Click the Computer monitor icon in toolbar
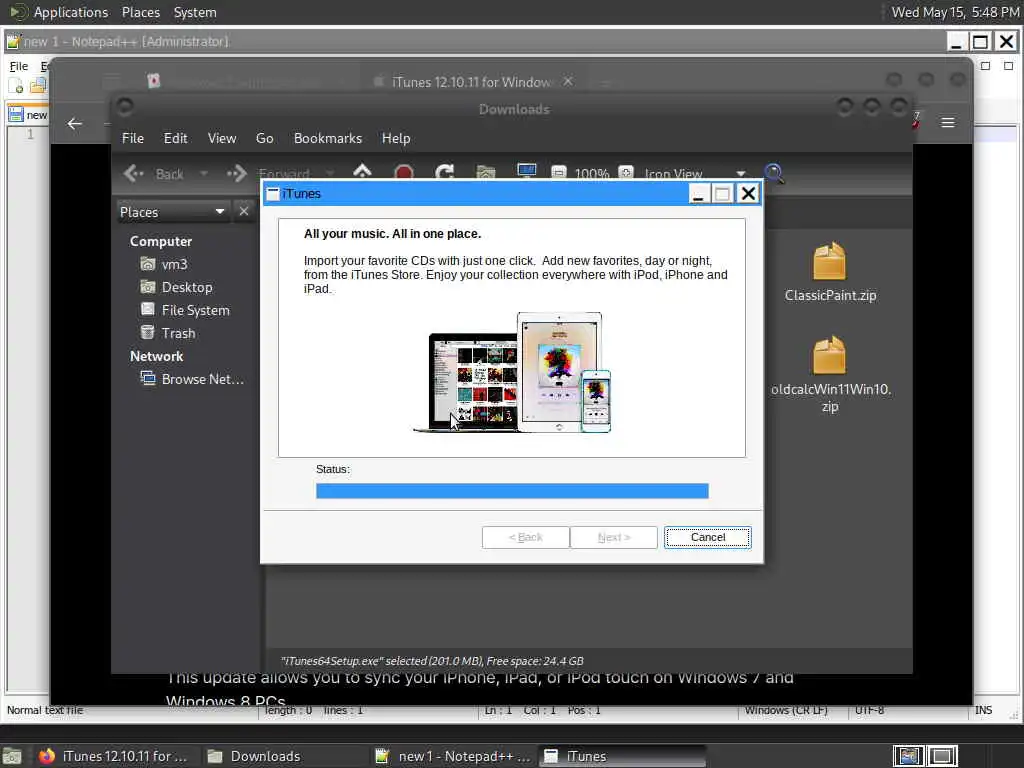Image resolution: width=1024 pixels, height=768 pixels. 526,172
